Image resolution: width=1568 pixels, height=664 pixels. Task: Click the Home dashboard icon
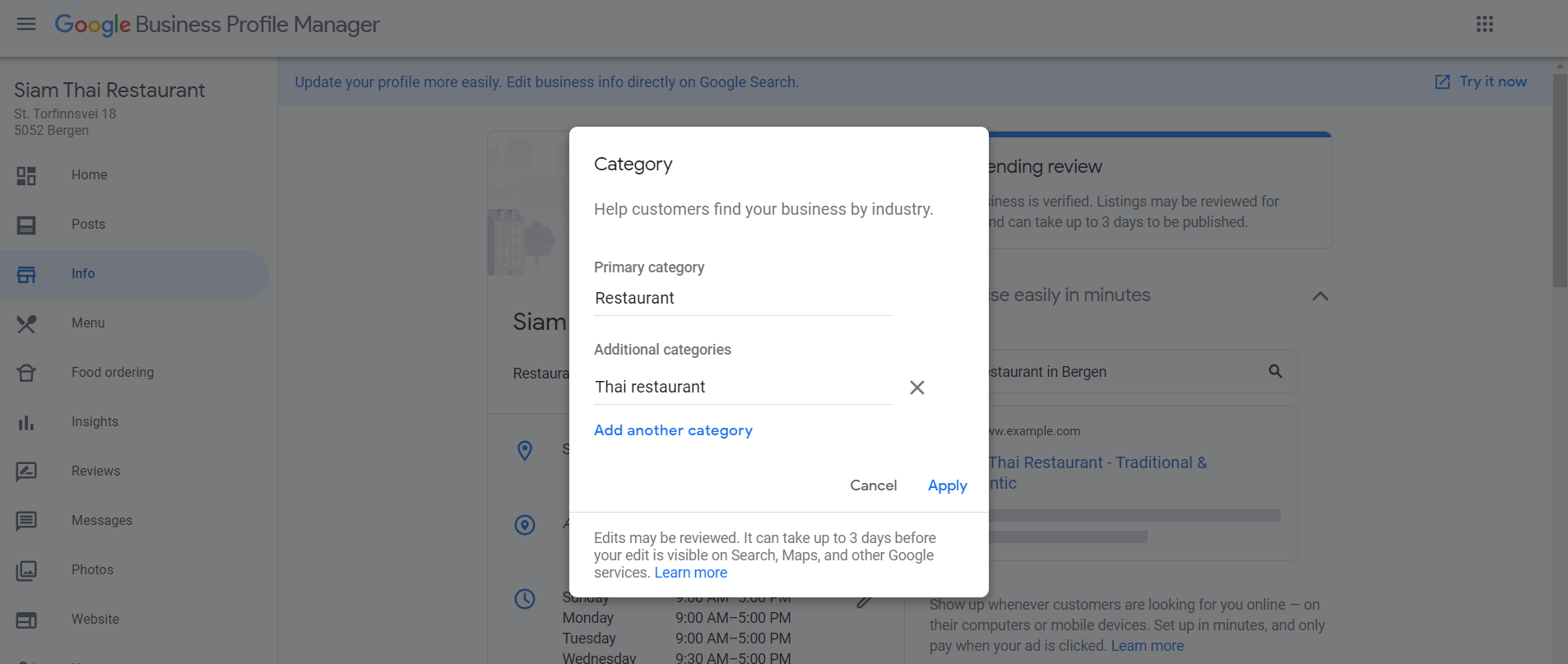click(26, 175)
